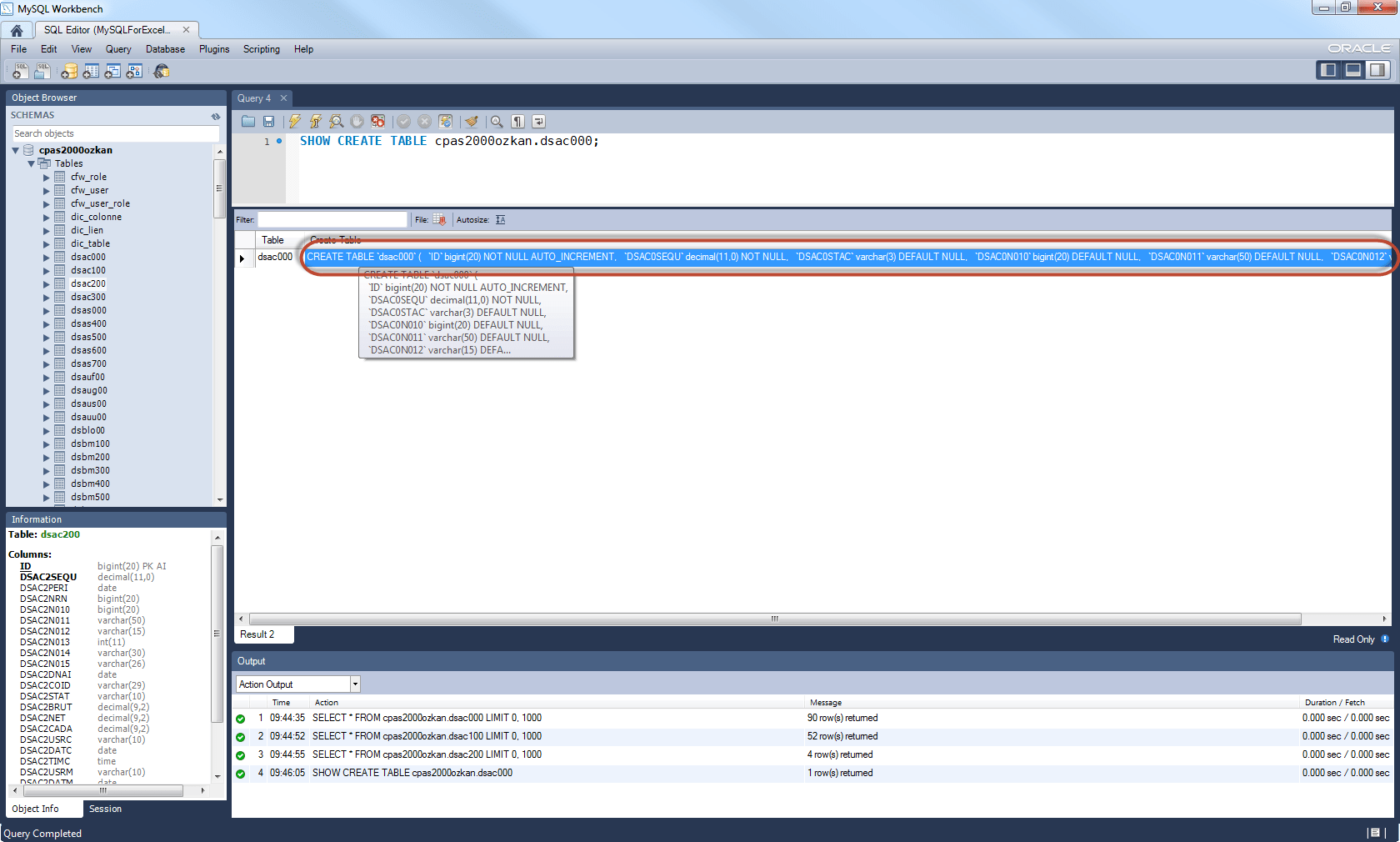
Task: Open the Home screen tab icon
Action: [17, 30]
